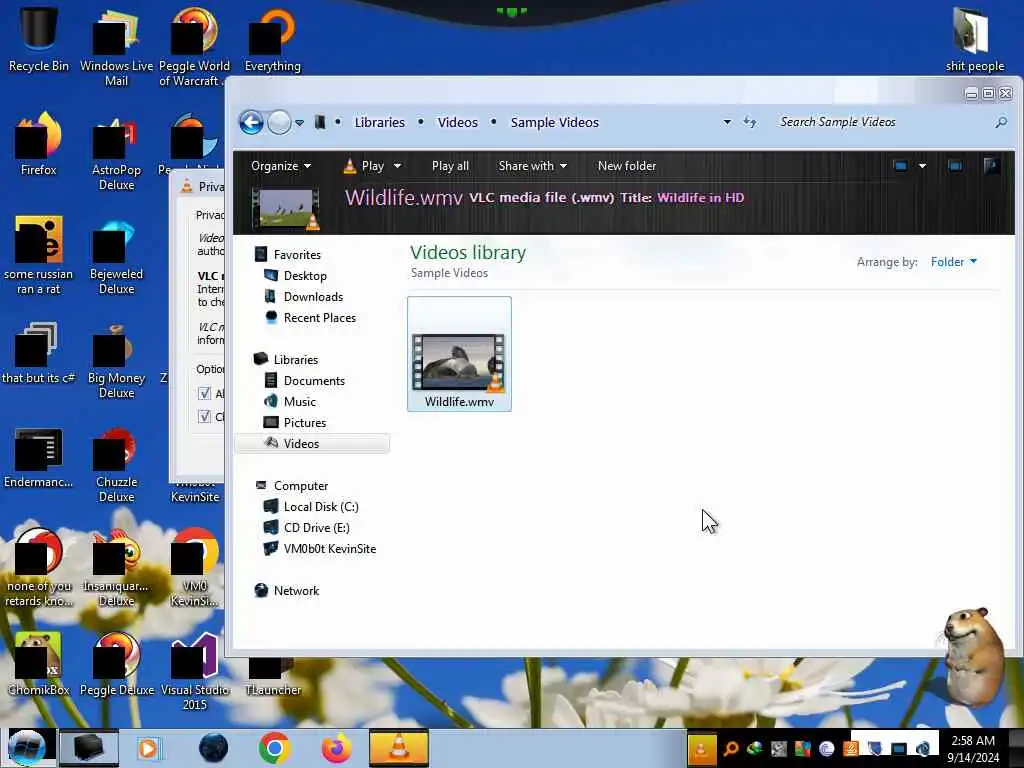Image resolution: width=1024 pixels, height=768 pixels.
Task: Change the view with the view icon
Action: [x=901, y=166]
